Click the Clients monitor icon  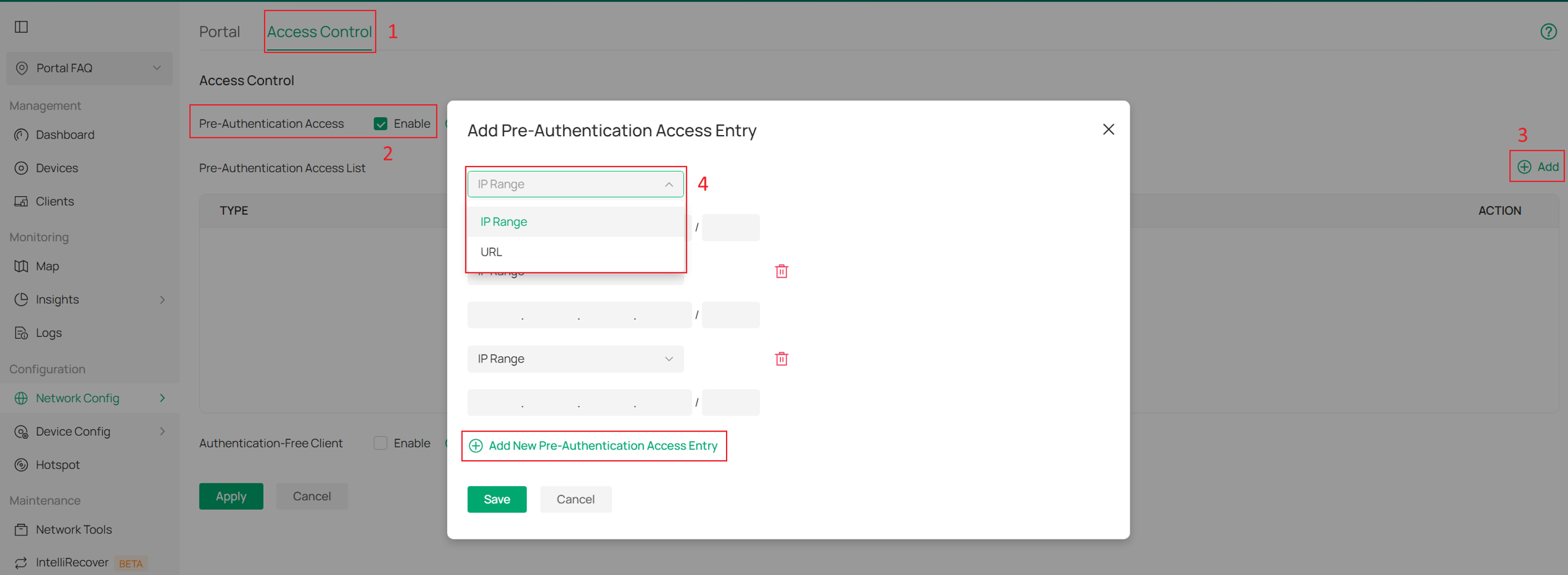[21, 201]
